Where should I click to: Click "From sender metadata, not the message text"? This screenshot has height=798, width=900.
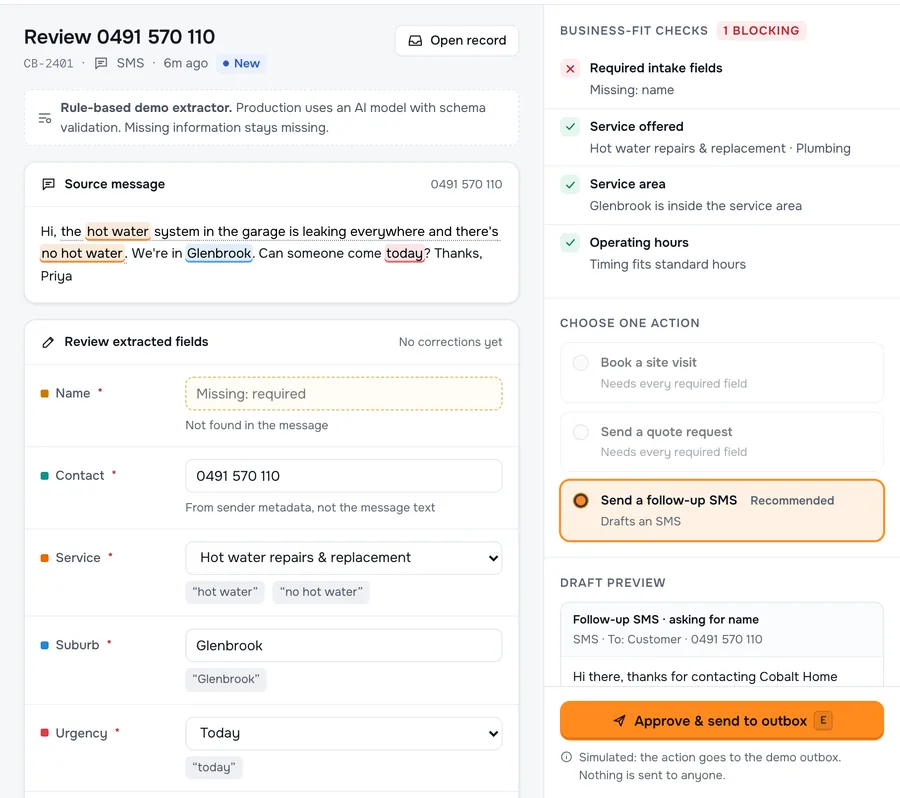point(310,508)
